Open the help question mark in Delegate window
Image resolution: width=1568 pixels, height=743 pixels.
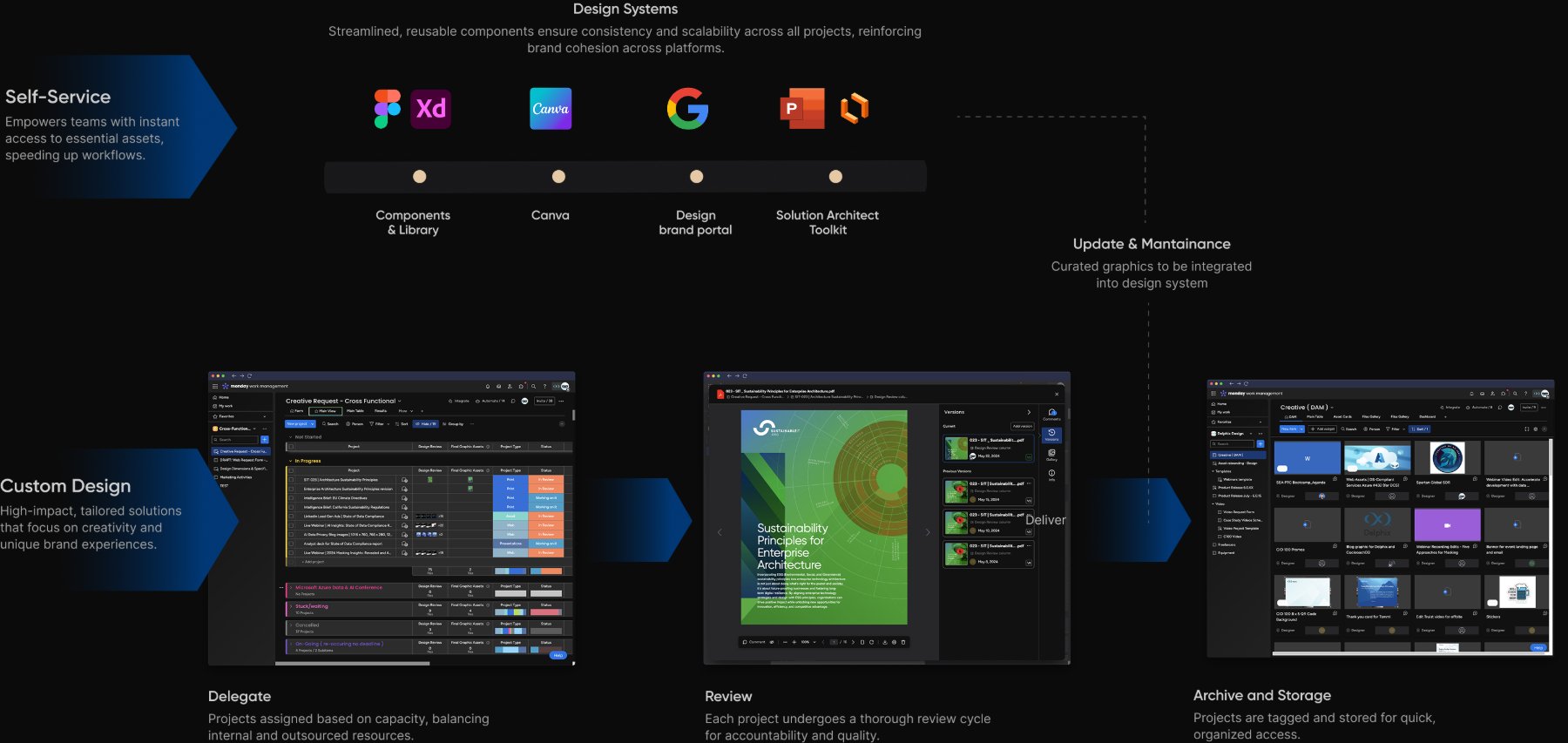point(544,387)
